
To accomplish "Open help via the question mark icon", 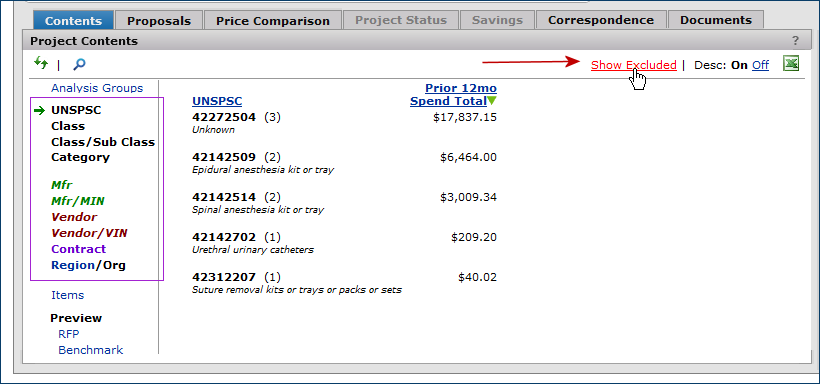I will (795, 41).
